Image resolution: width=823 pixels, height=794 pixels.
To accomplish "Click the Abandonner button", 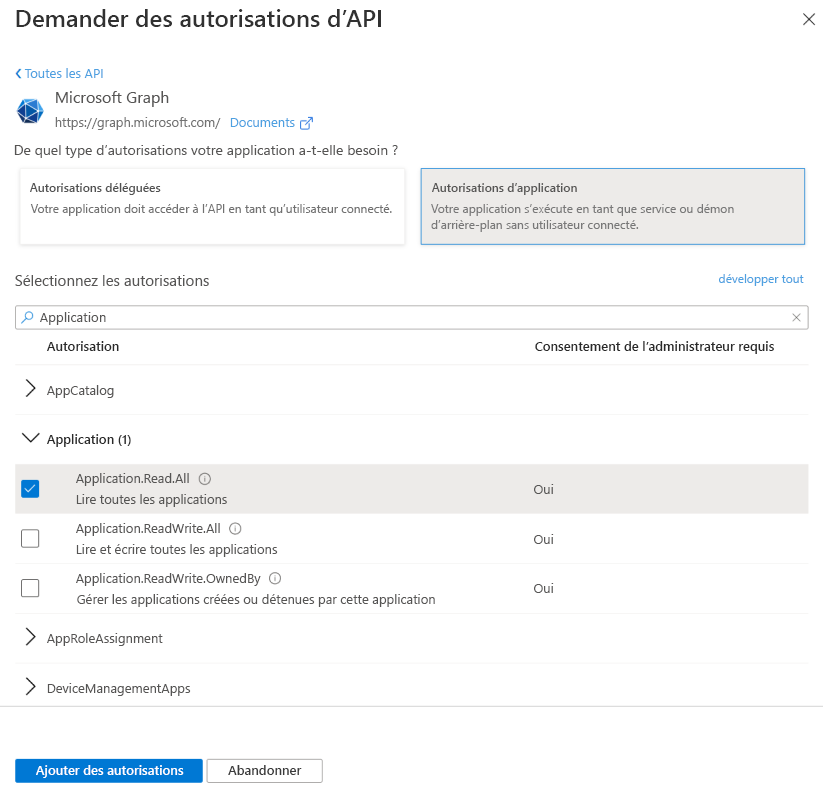I will (x=264, y=770).
